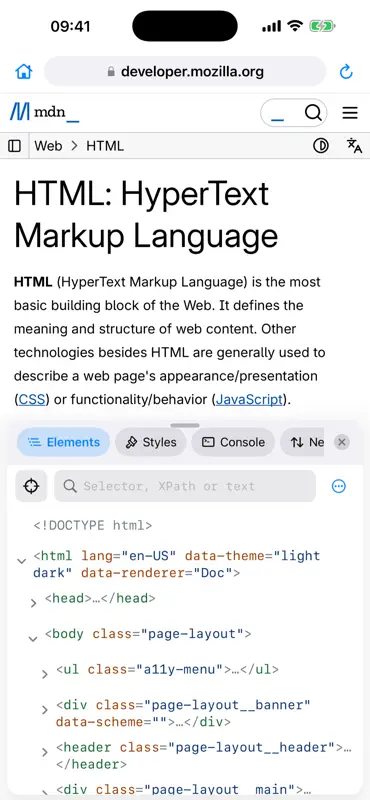Toggle the sidebar panel icon near Web
This screenshot has width=370, height=800.
(15, 146)
